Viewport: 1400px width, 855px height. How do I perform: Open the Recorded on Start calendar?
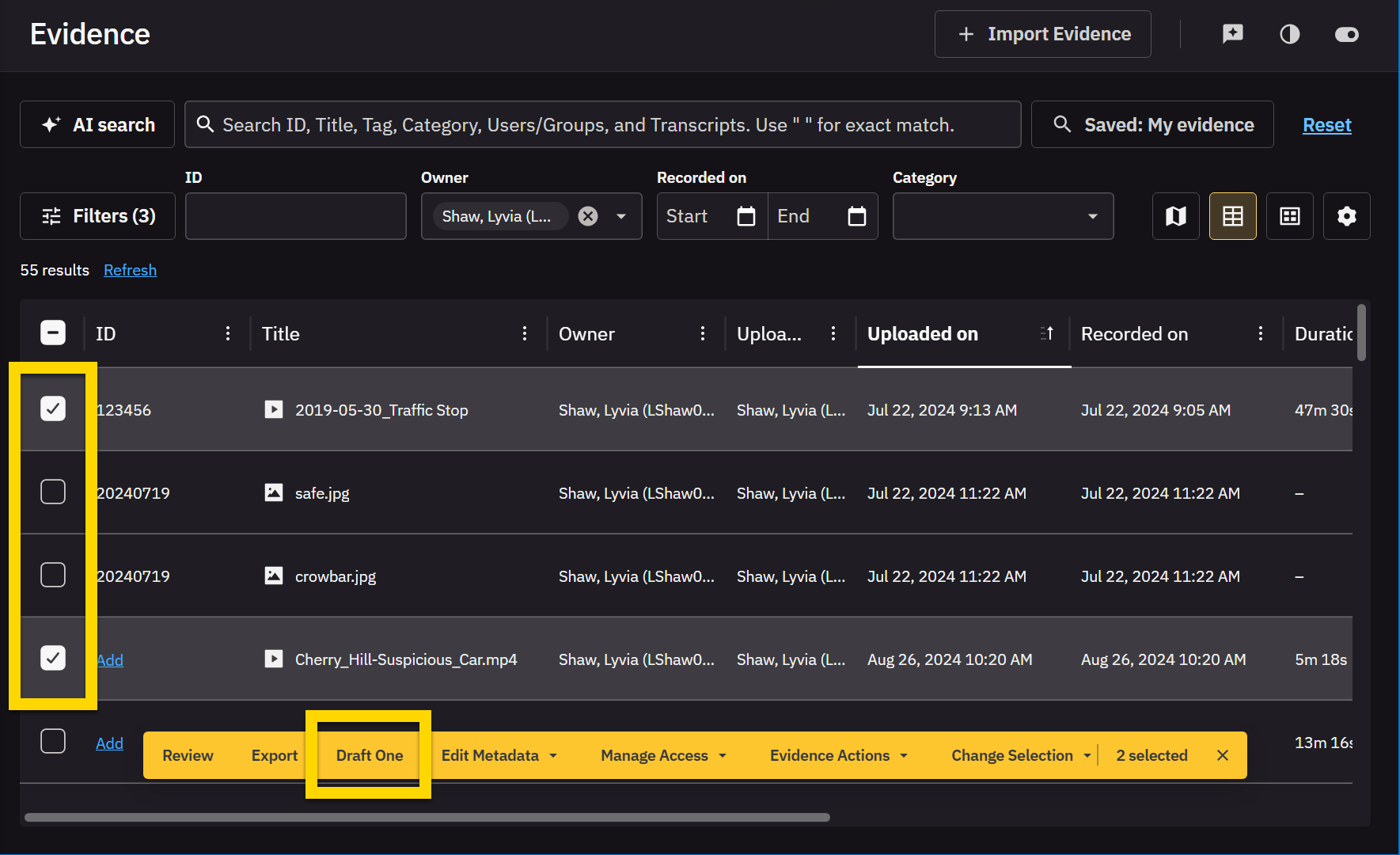point(746,216)
